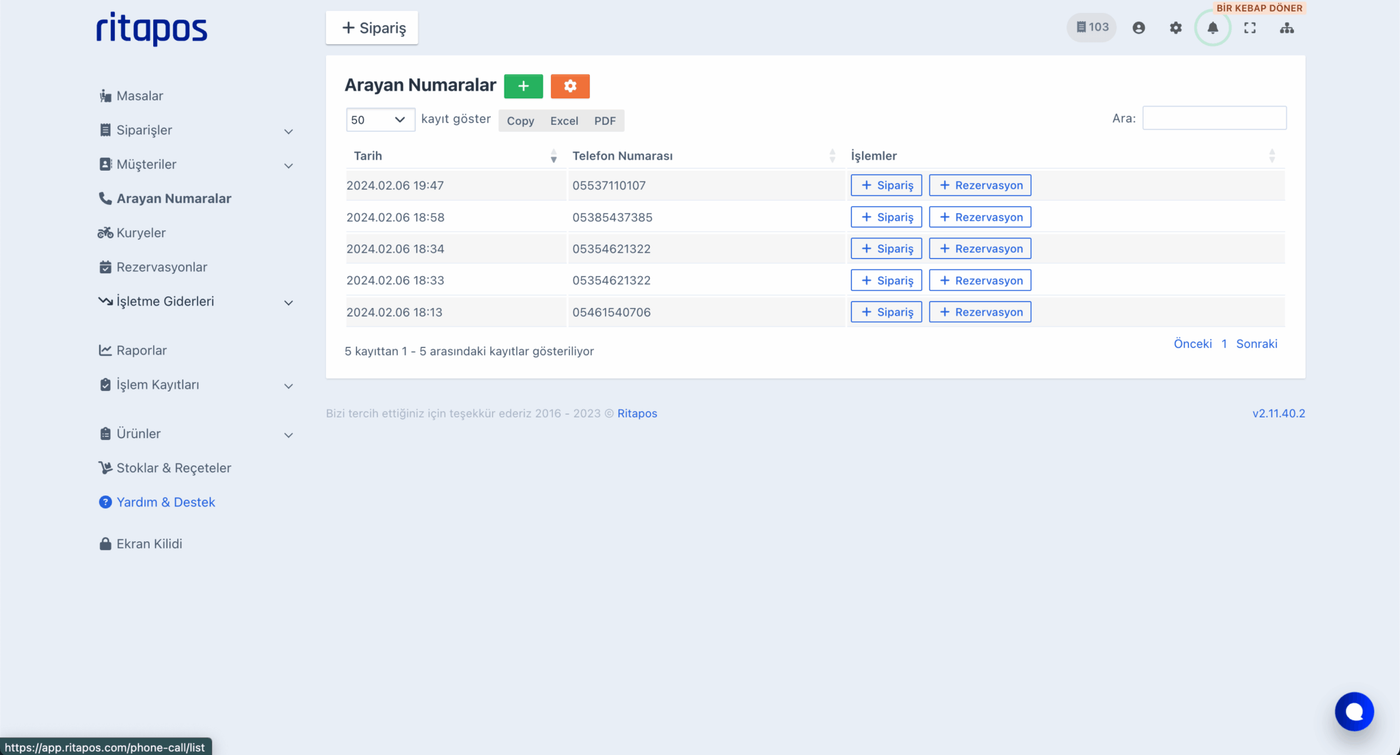Go to ritapos logo home
Screen dimensions: 1400x755
[x=151, y=29]
